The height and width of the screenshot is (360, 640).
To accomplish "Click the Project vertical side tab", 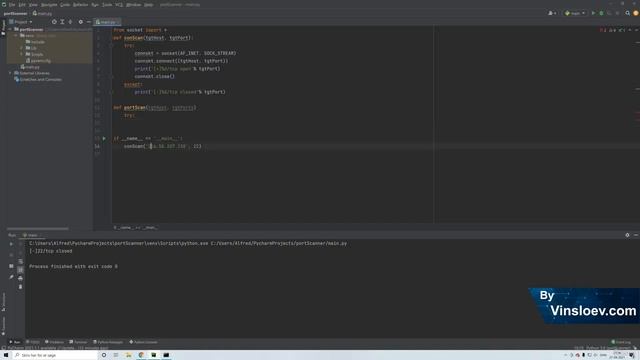I will pos(3,27).
